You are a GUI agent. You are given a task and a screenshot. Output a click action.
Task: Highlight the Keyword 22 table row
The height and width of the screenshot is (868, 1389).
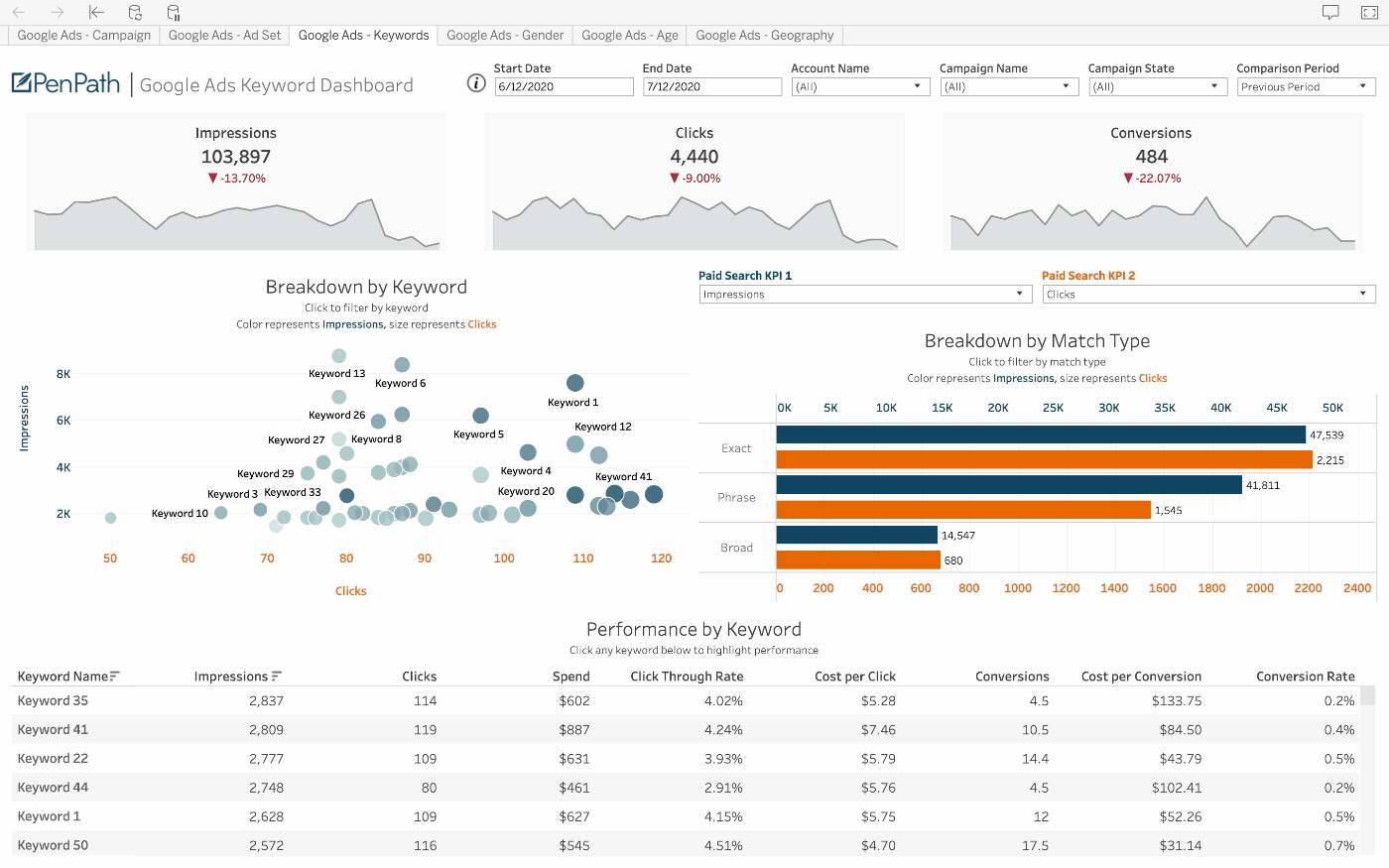pyautogui.click(x=686, y=758)
